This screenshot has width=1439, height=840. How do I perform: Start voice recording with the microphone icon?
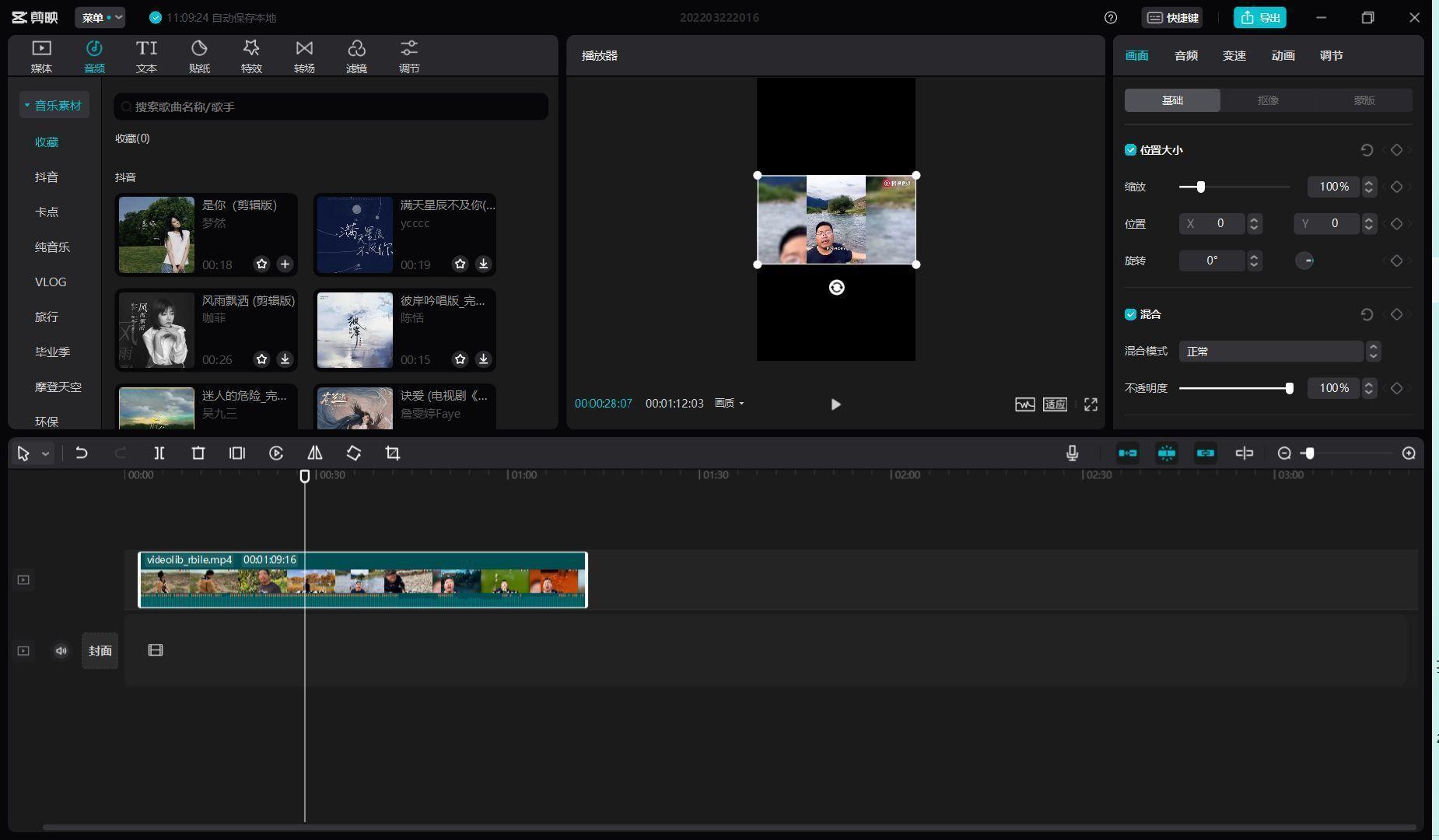(1072, 453)
